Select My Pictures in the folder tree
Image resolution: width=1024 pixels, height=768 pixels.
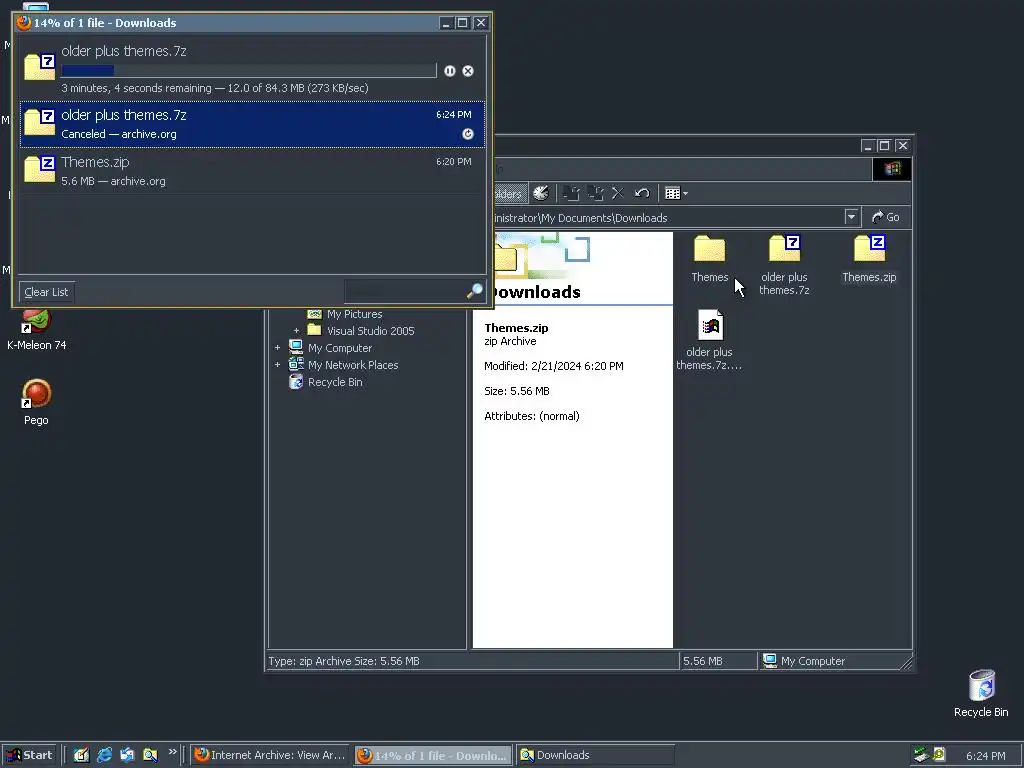pos(355,314)
